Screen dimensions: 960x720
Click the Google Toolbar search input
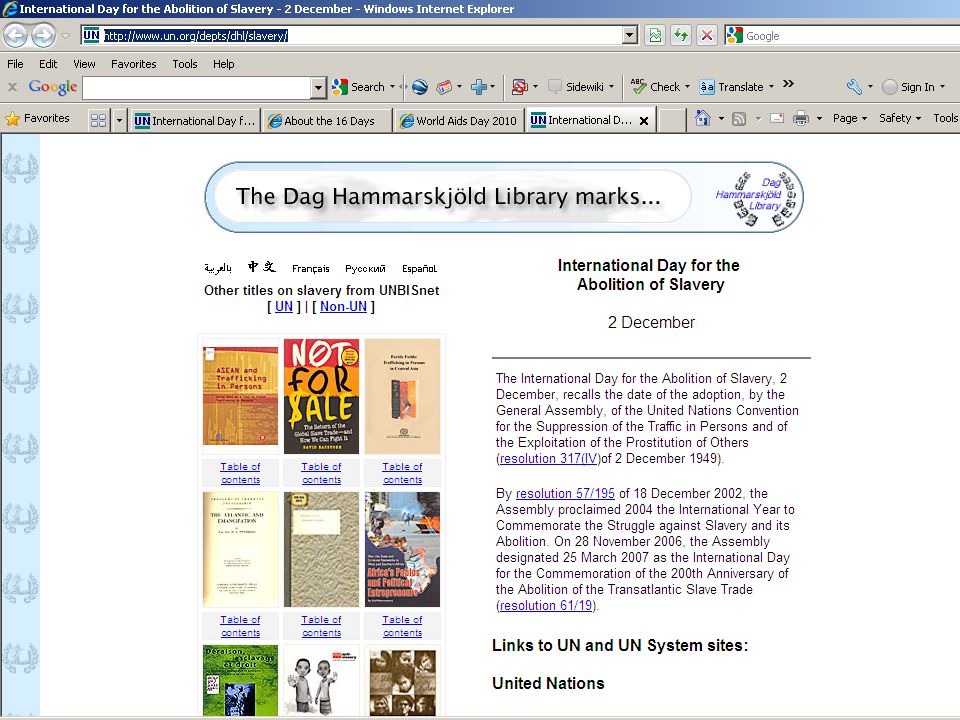(197, 88)
